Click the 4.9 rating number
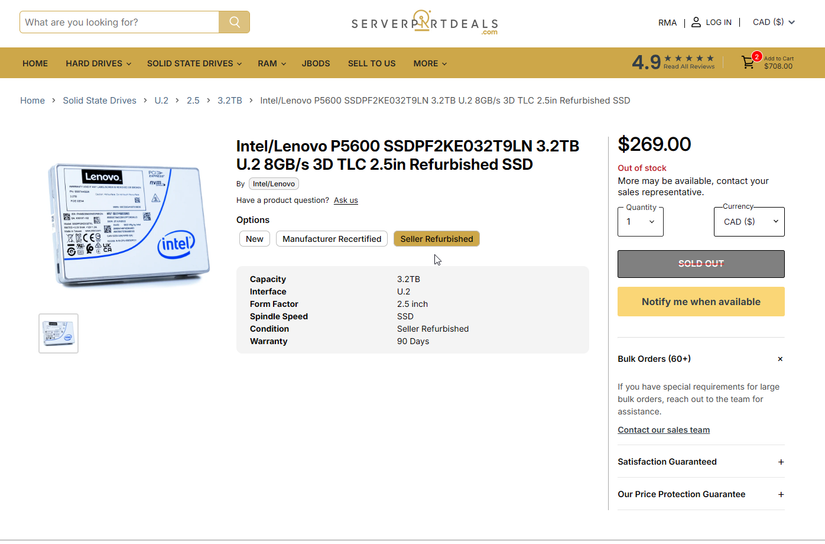Screen dimensions: 825x544 [646, 63]
